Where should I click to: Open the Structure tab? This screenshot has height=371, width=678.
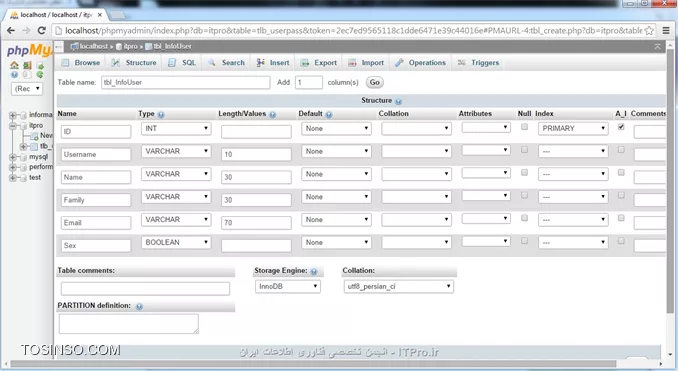[x=134, y=63]
